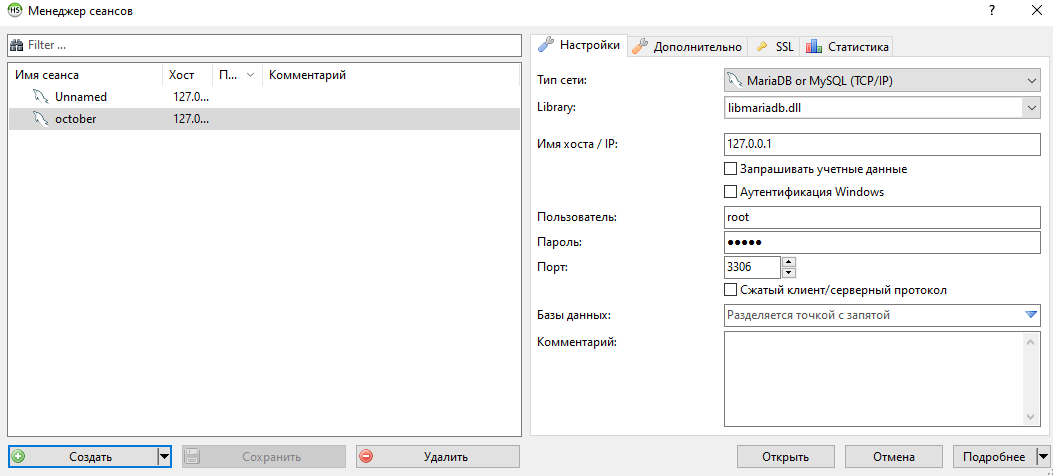Viewport: 1053px width, 476px height.
Task: Toggle Аутентификация Windows checkbox
Action: click(x=730, y=192)
